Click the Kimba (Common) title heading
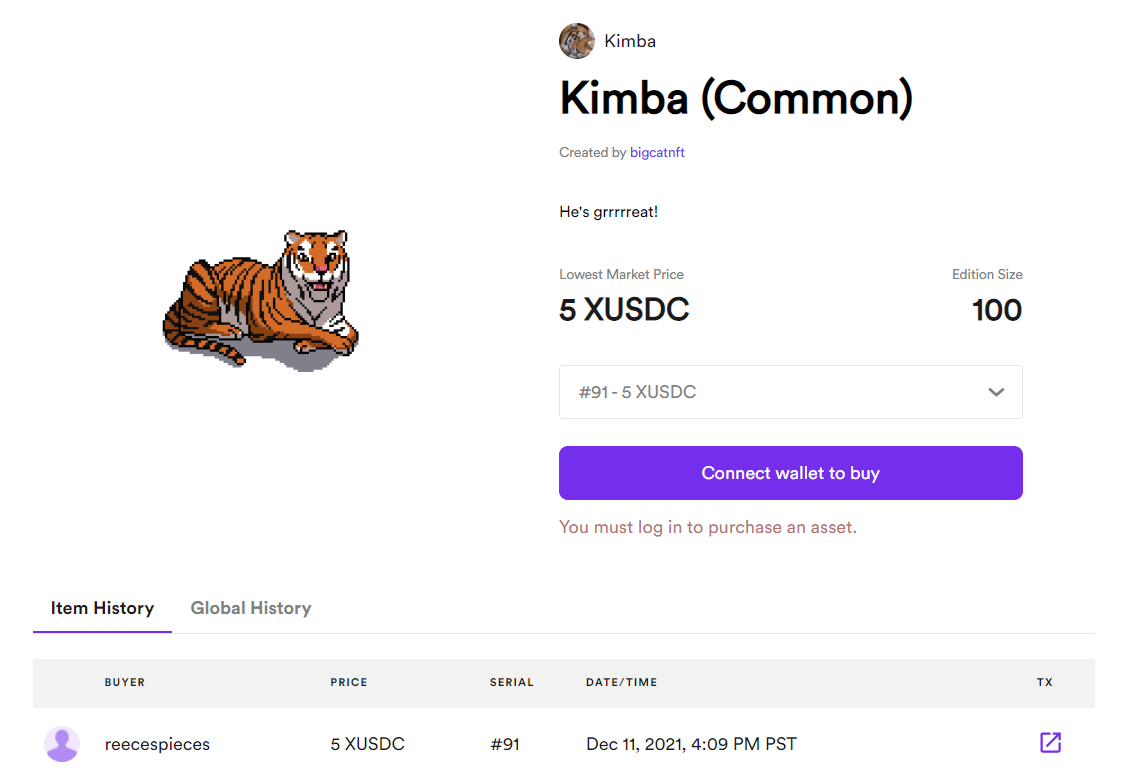The image size is (1122, 772). [736, 98]
